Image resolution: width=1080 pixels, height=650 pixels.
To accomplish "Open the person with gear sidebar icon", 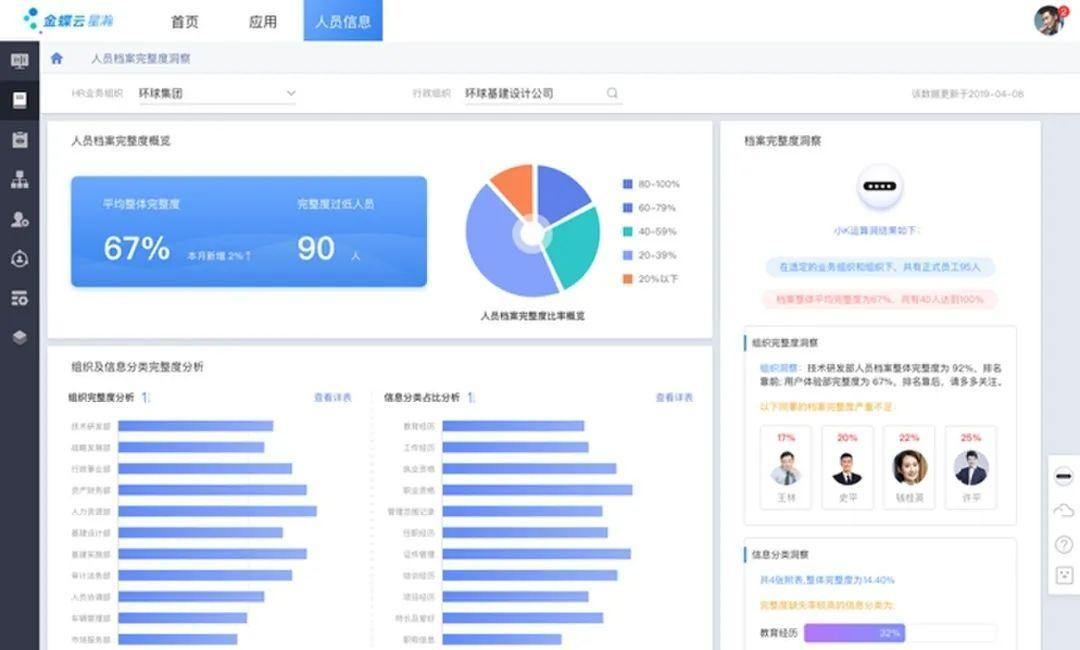I will click(x=19, y=219).
